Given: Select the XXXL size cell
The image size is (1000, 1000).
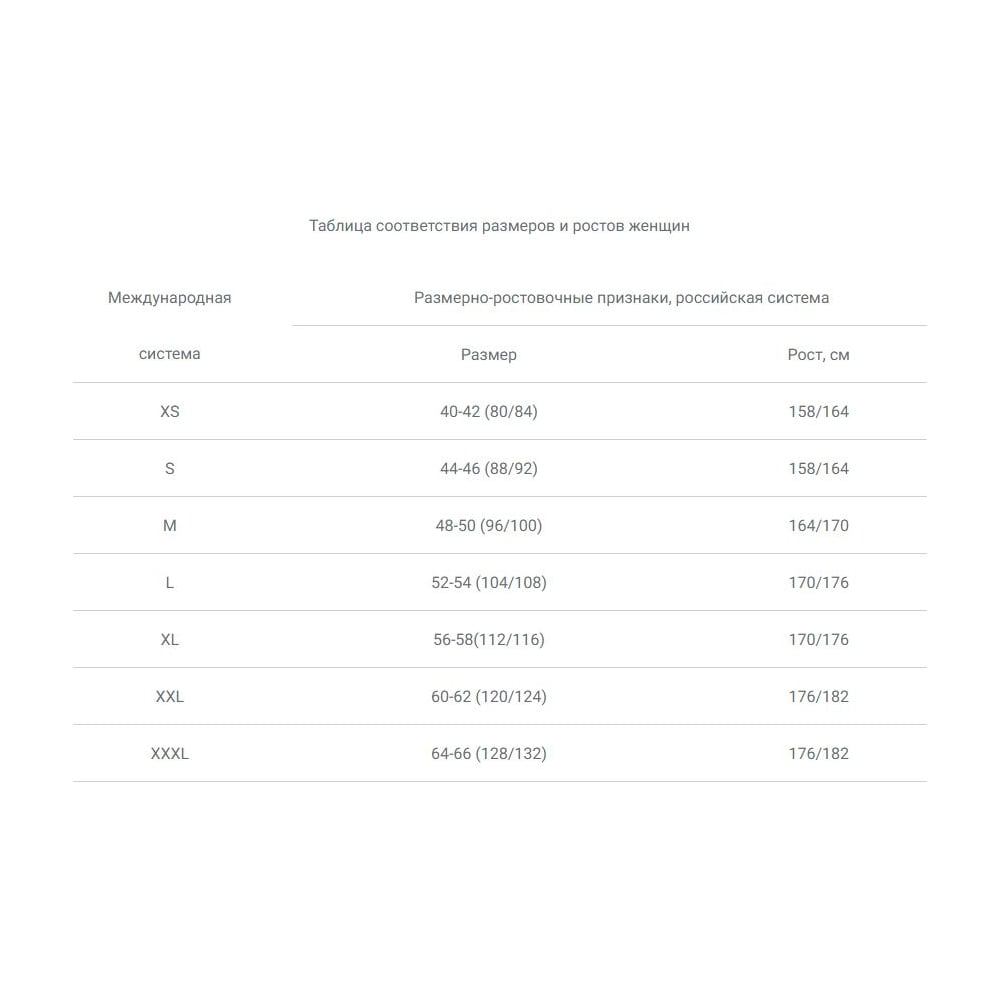Looking at the screenshot, I should tap(169, 754).
